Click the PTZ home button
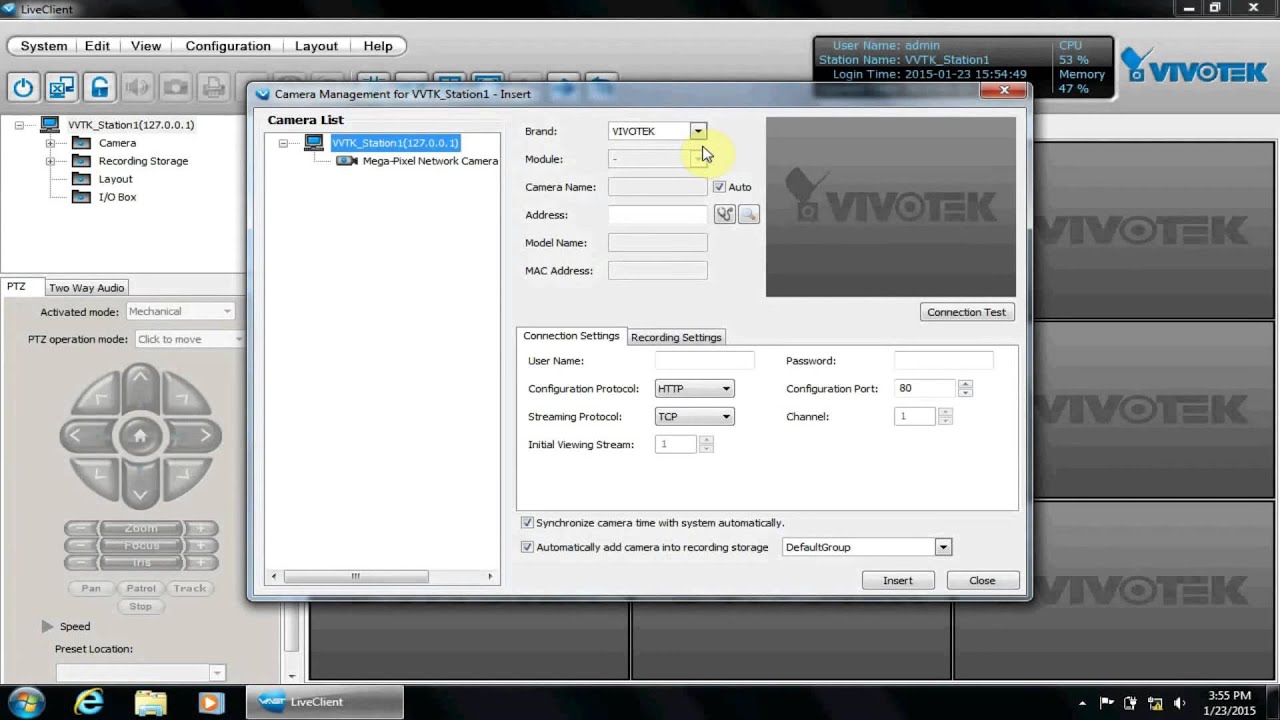1280x720 pixels. coord(140,436)
